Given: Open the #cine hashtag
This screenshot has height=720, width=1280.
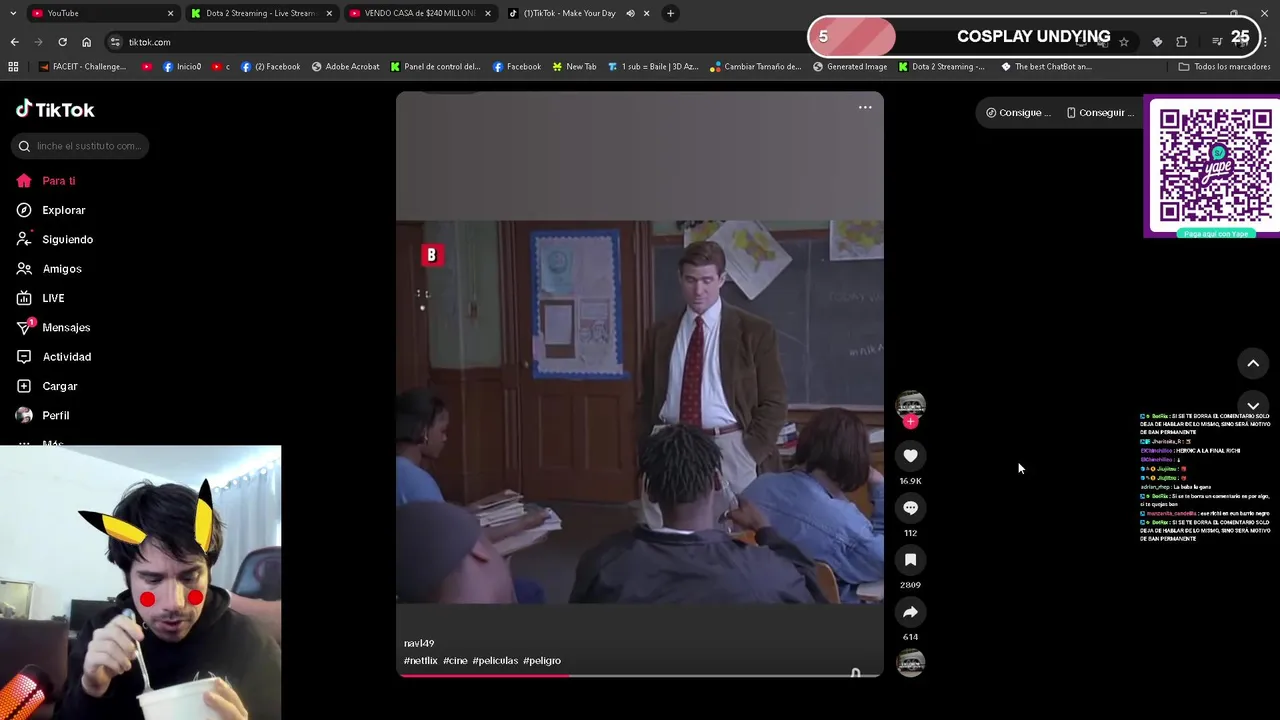Looking at the screenshot, I should pyautogui.click(x=455, y=661).
